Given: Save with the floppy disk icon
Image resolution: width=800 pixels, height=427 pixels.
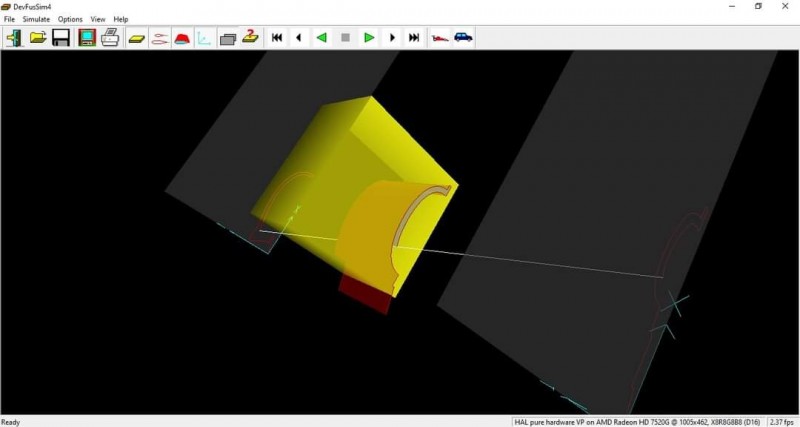Looking at the screenshot, I should [61, 38].
